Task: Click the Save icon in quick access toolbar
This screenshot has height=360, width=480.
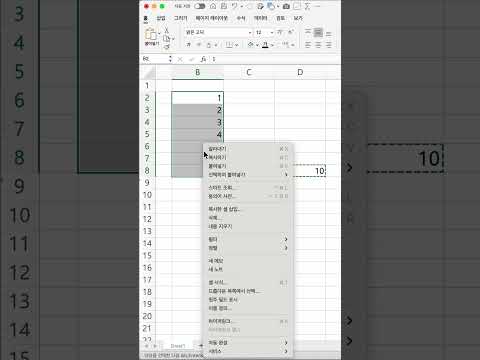Action: point(224,6)
